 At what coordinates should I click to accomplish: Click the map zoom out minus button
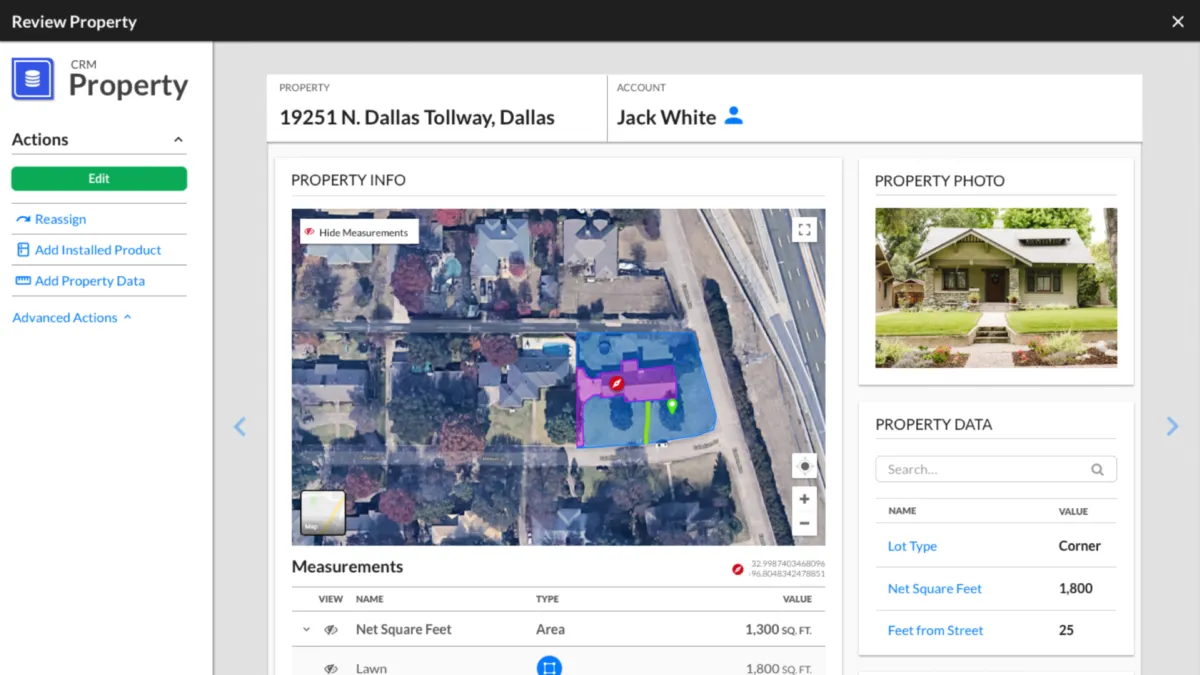click(804, 523)
